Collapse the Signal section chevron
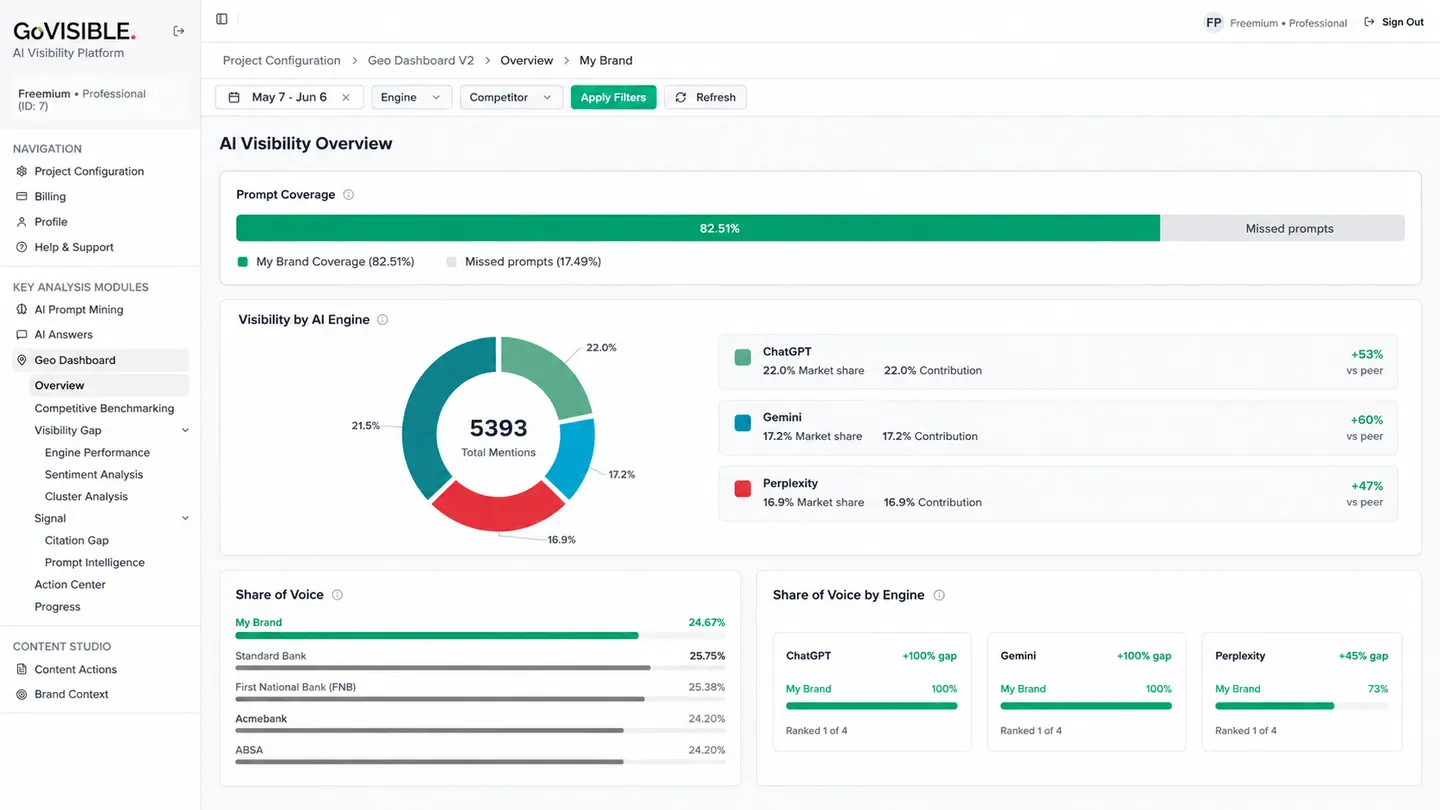Image resolution: width=1440 pixels, height=810 pixels. click(x=185, y=518)
